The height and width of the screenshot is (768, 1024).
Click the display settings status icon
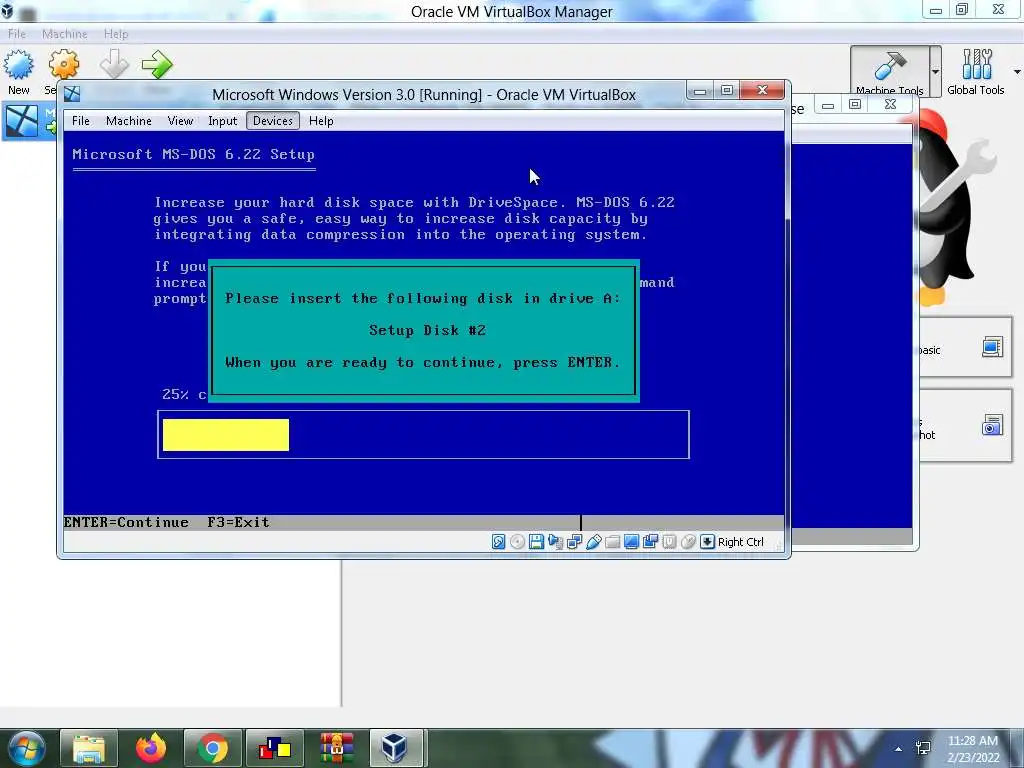pos(632,541)
